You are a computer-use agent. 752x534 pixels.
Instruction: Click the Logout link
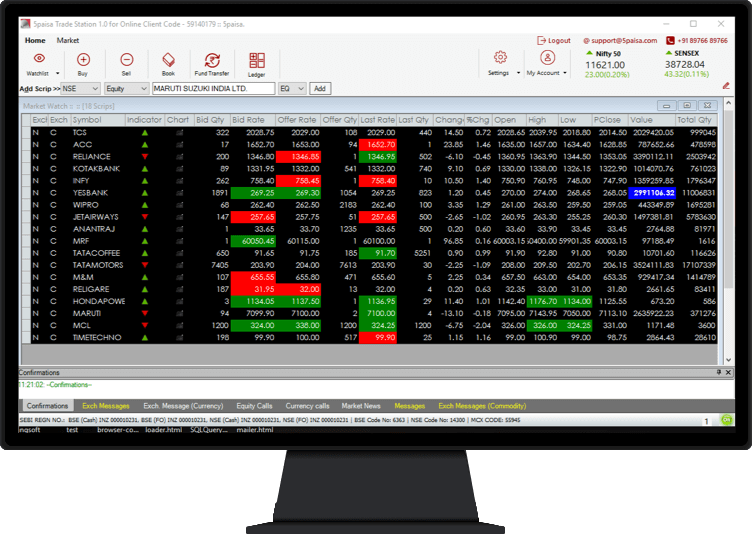(559, 41)
